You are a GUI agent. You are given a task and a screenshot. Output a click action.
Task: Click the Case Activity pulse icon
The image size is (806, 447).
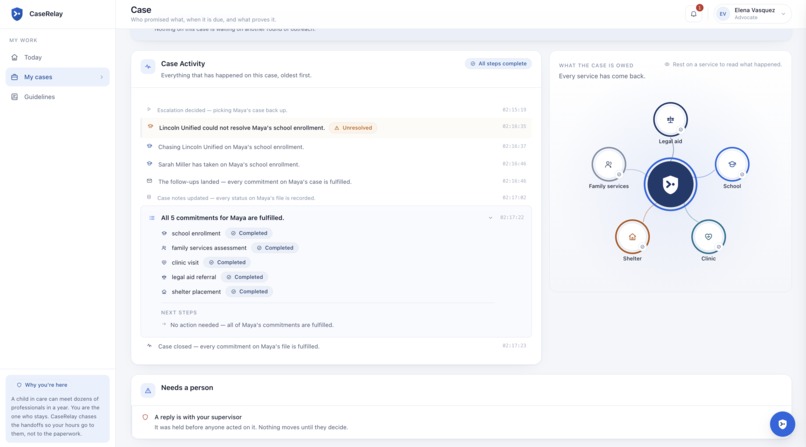[148, 67]
